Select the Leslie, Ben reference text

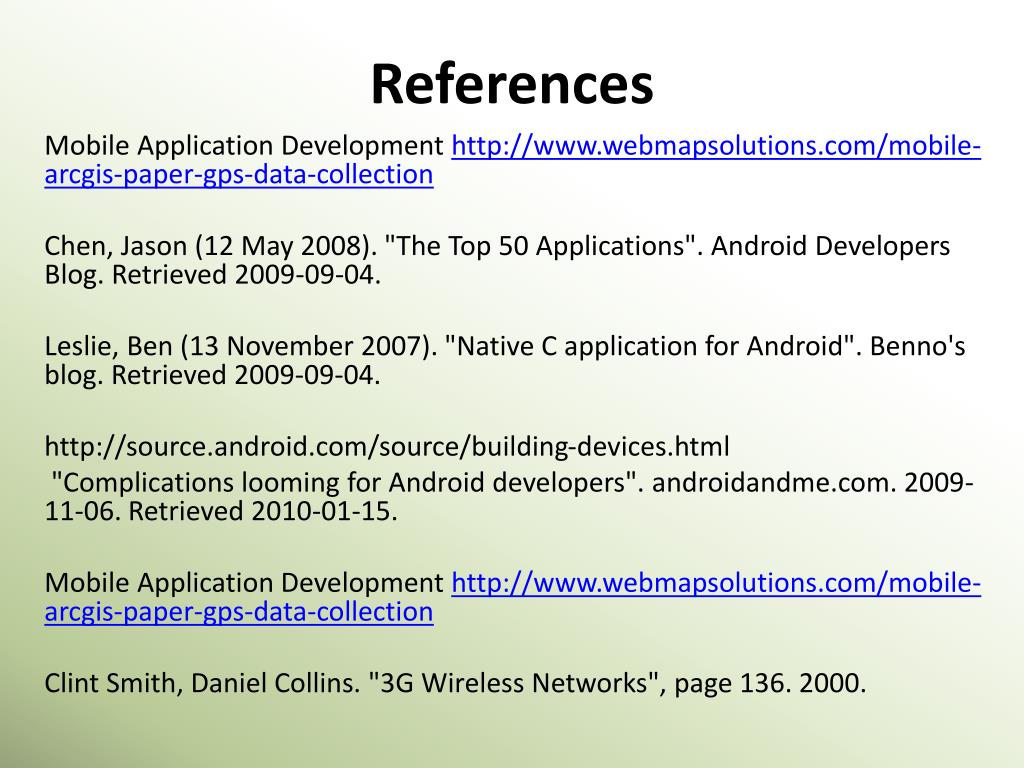pos(505,360)
